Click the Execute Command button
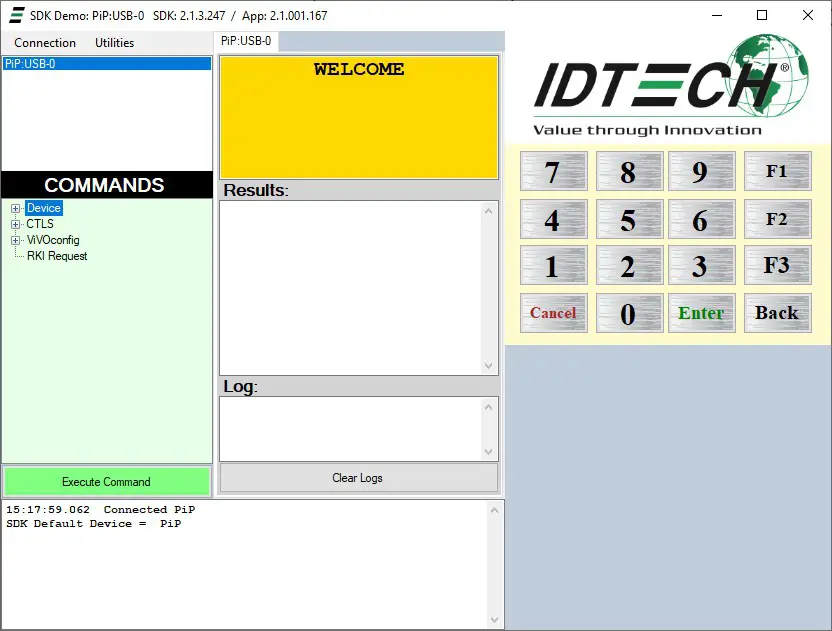The height and width of the screenshot is (631, 832). point(107,481)
